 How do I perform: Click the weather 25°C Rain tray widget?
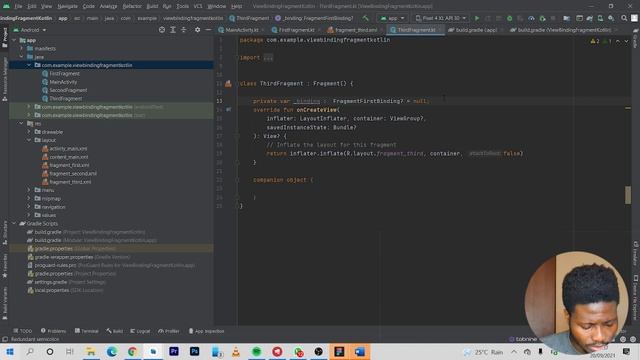[x=484, y=352]
